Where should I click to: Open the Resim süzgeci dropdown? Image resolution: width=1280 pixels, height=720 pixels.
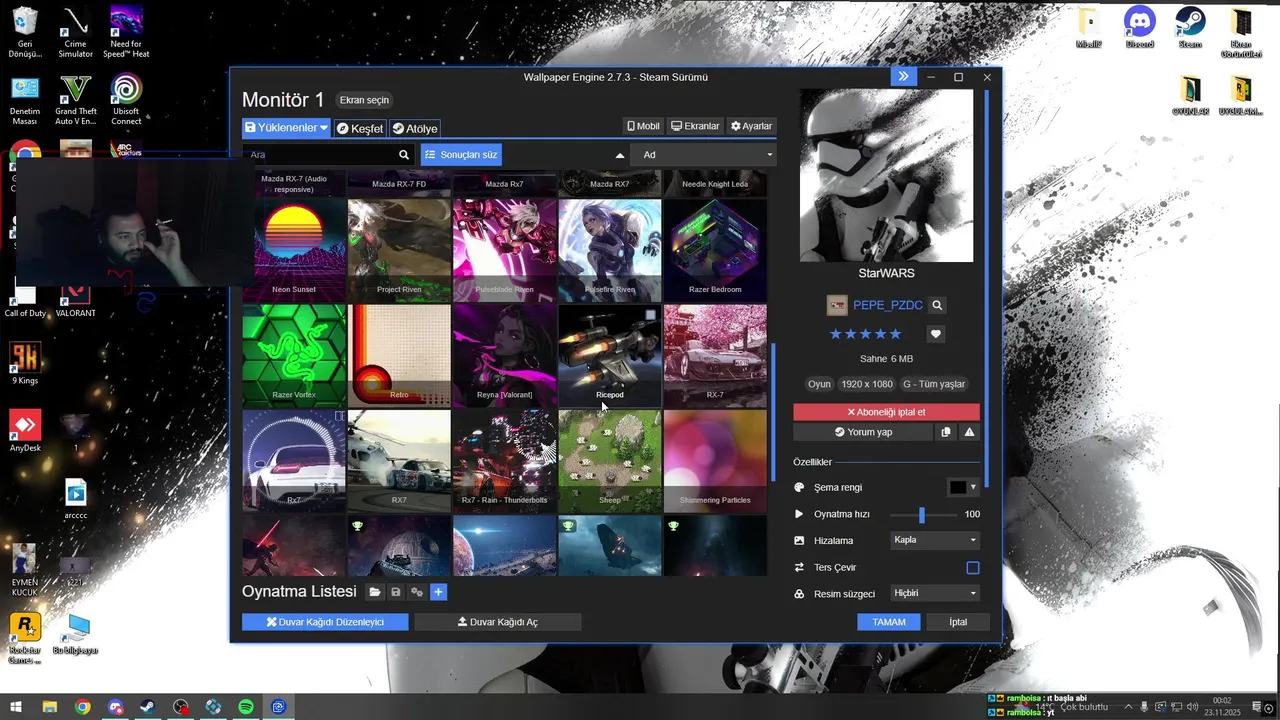(x=935, y=593)
